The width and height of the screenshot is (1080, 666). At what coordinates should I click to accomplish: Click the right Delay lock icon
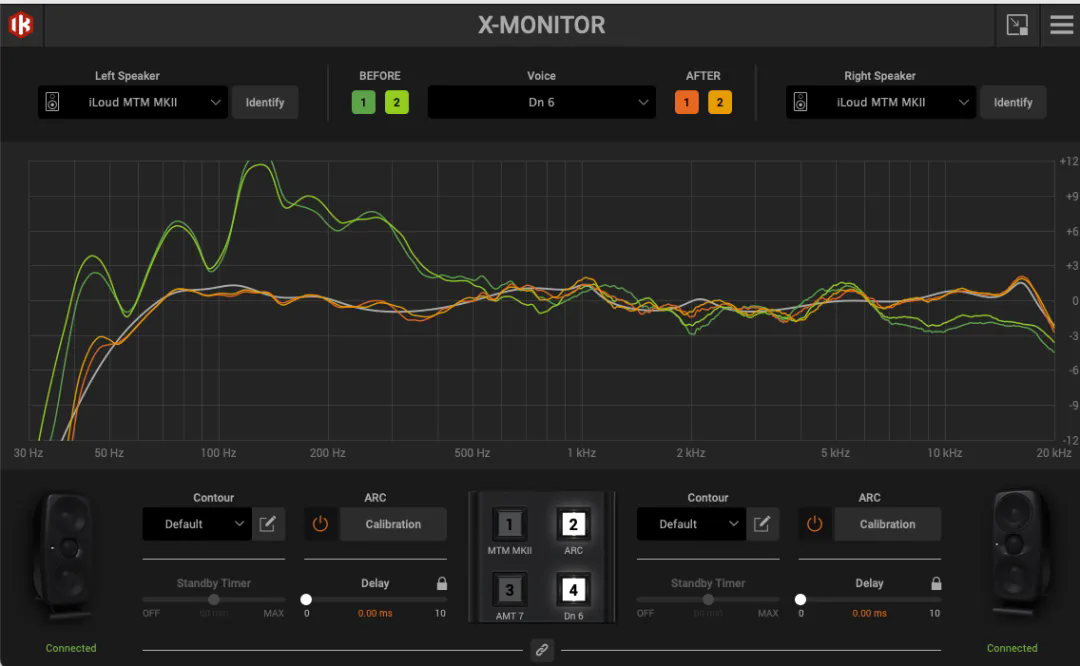click(936, 583)
